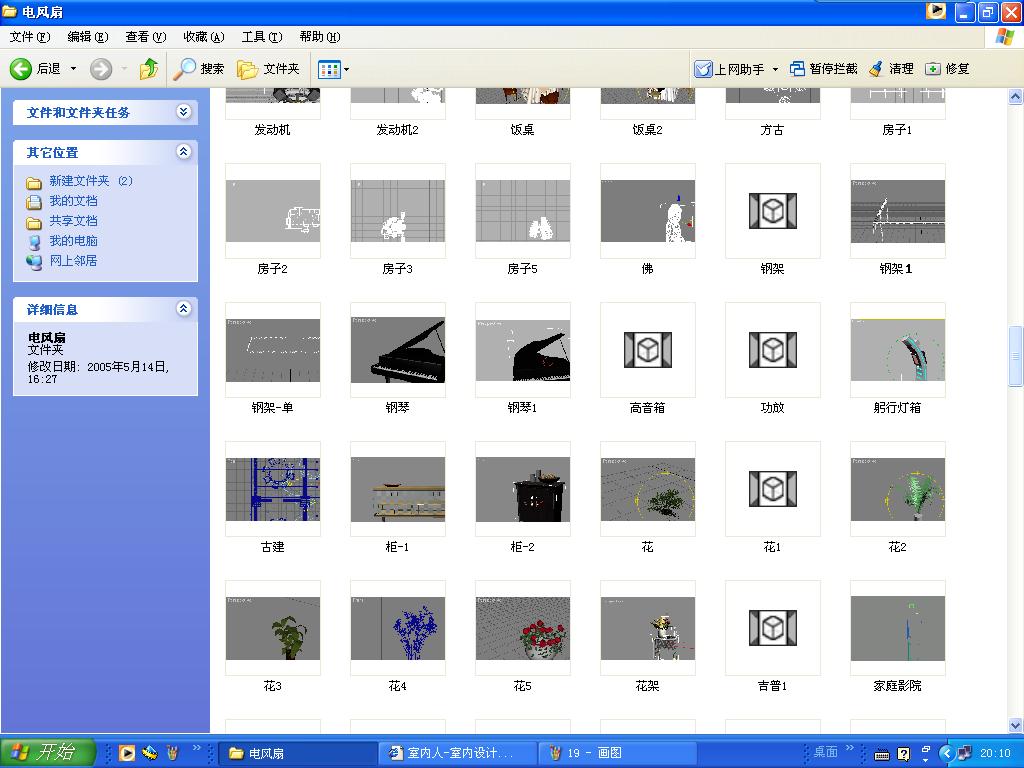Open the 帮助(H) menu
This screenshot has width=1024, height=768.
pos(320,37)
